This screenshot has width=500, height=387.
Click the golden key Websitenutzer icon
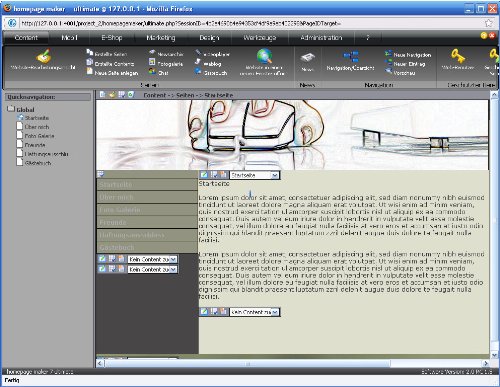pyautogui.click(x=458, y=56)
